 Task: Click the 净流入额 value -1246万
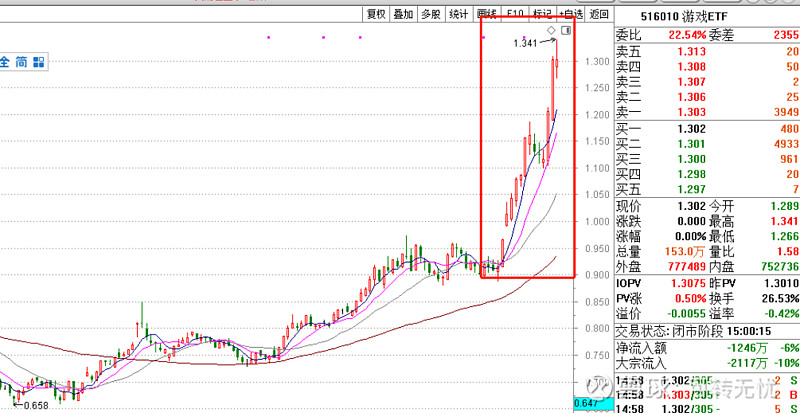745,348
